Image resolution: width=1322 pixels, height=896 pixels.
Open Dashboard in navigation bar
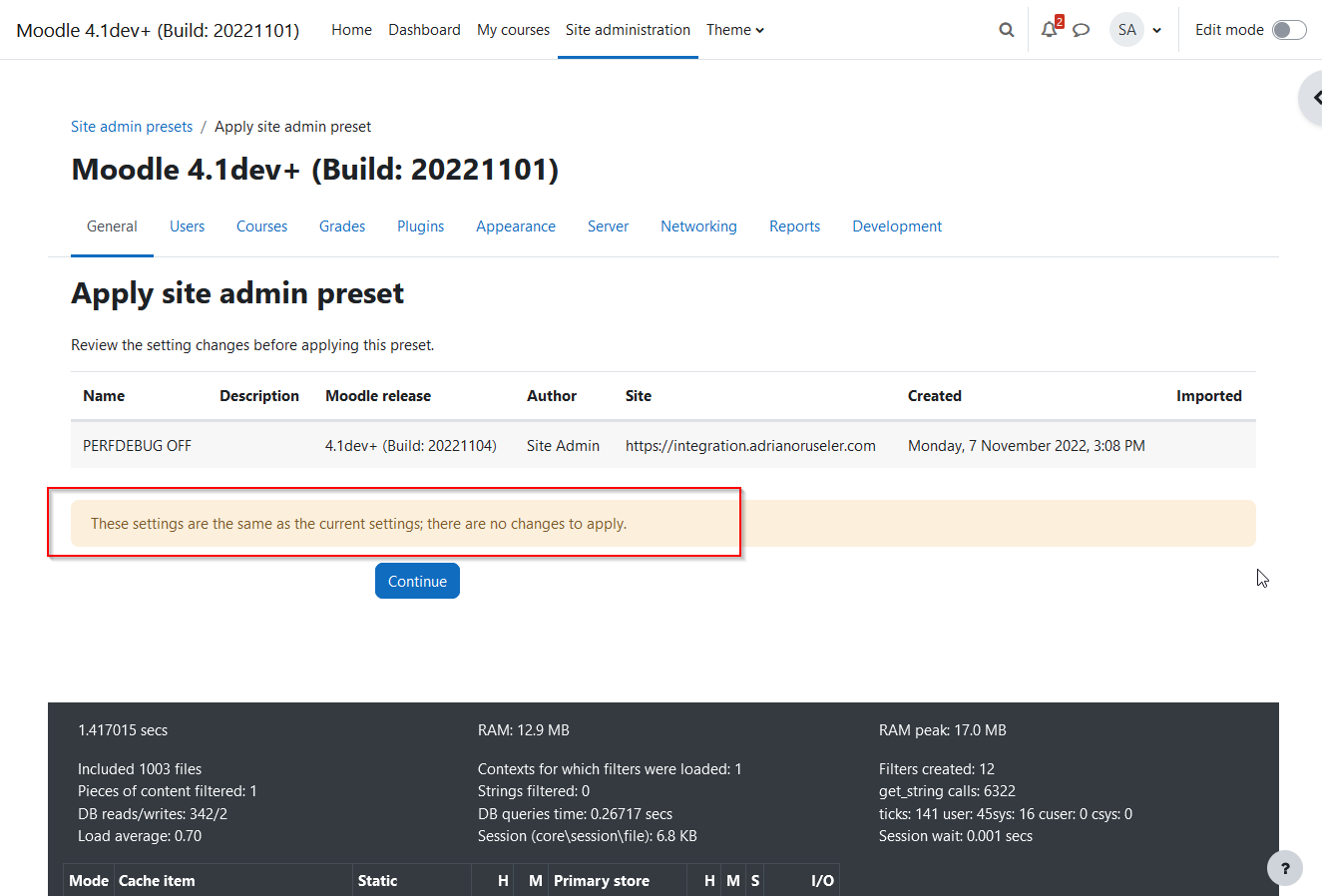pos(424,30)
